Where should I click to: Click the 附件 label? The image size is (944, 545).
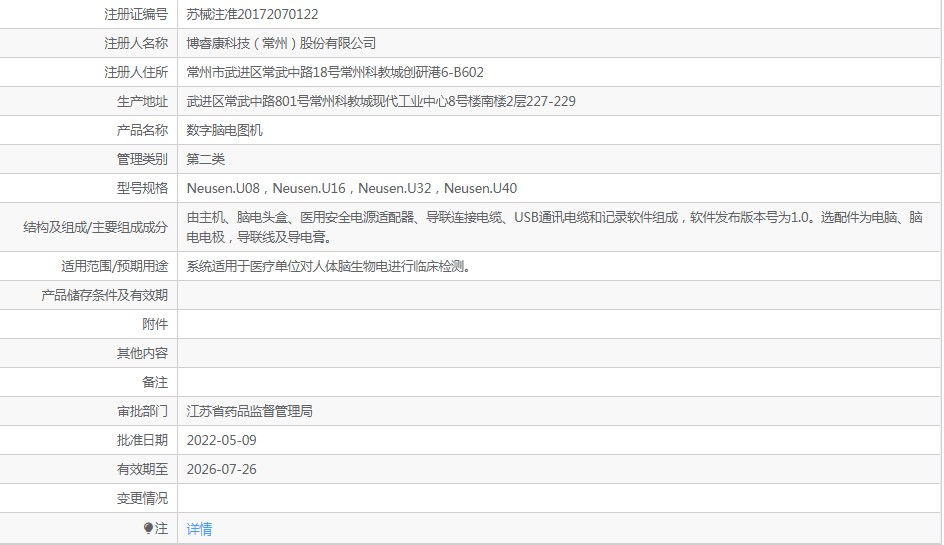pos(155,324)
